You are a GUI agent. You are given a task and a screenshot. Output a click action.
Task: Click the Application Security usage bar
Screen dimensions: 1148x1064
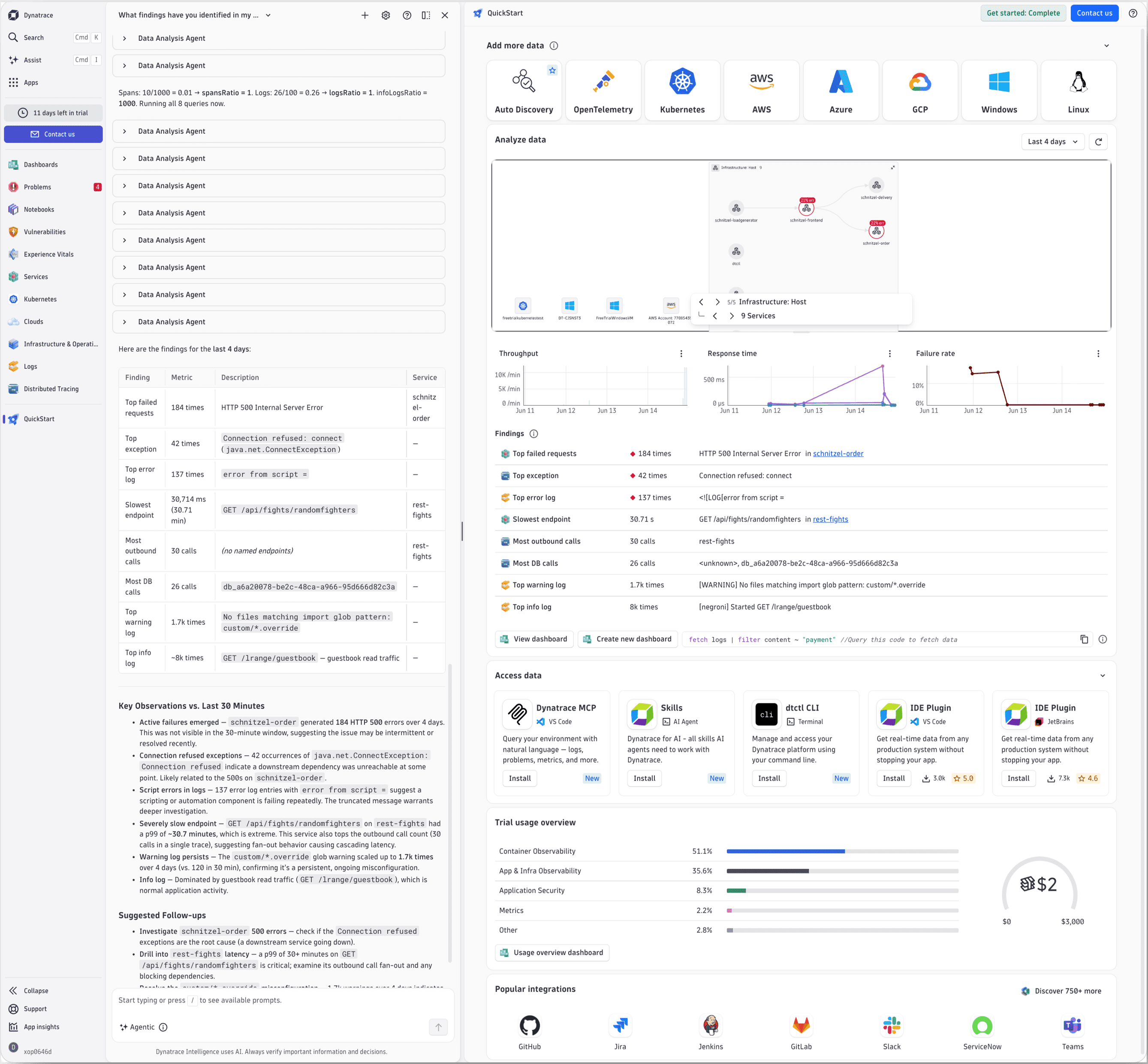coord(842,891)
